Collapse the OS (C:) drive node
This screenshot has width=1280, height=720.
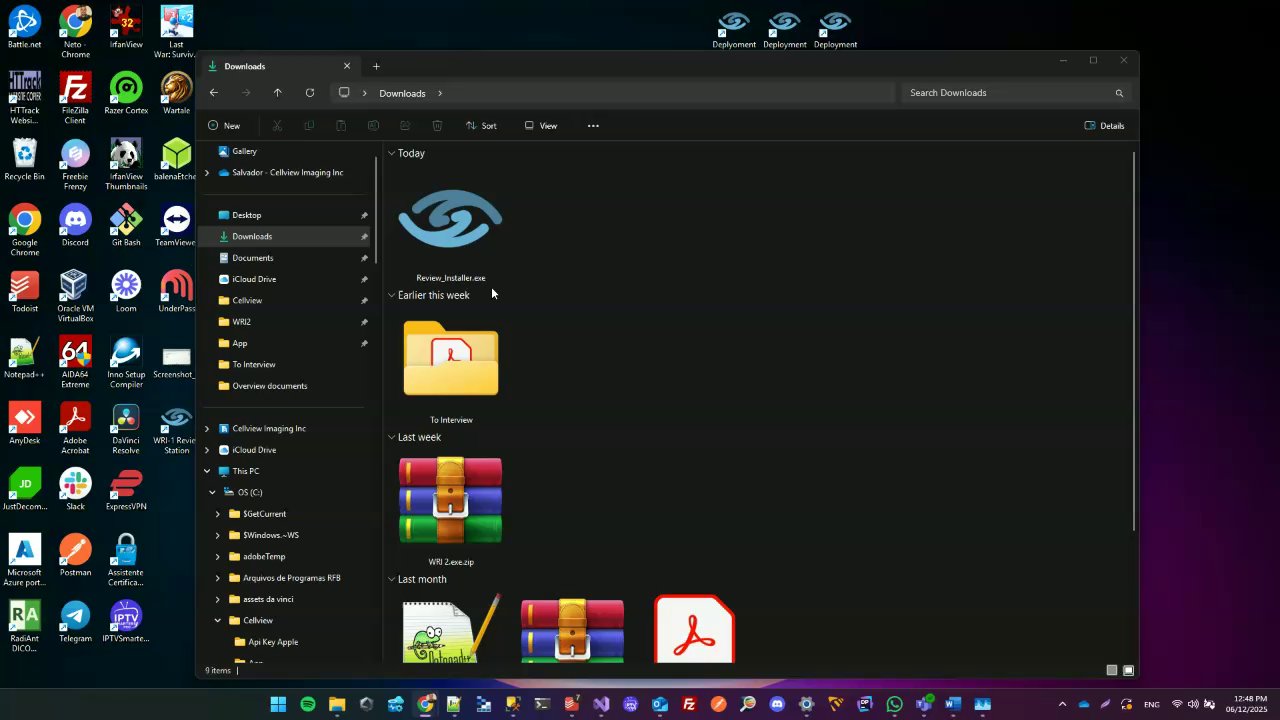pos(213,493)
